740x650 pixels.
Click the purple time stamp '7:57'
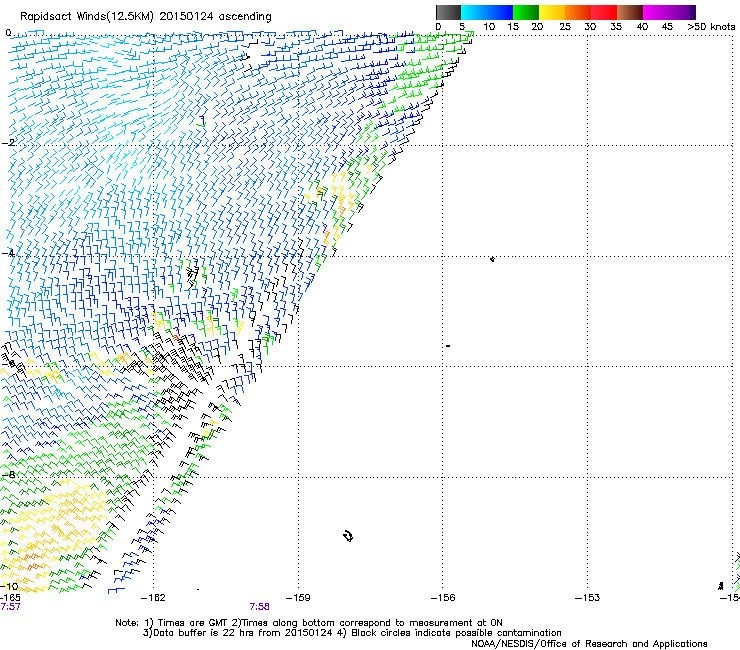10,607
